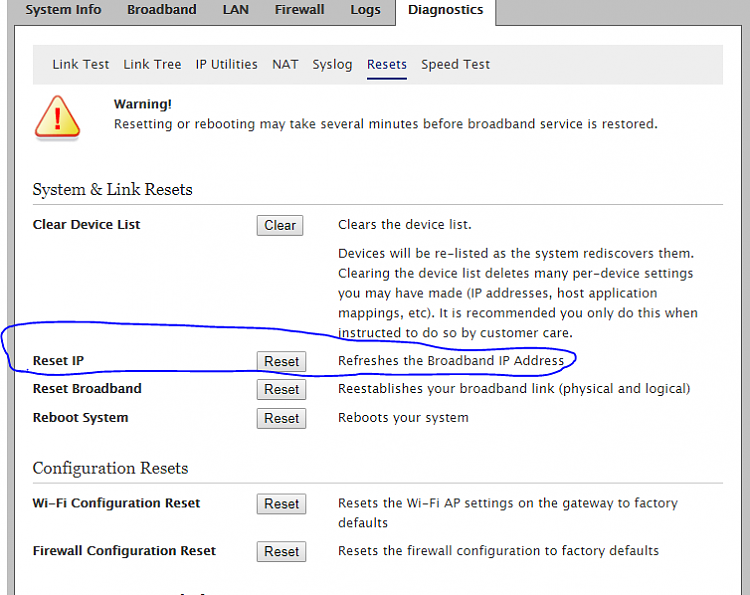Image resolution: width=750 pixels, height=595 pixels.
Task: Open the Link Test sub-tab
Action: (x=81, y=65)
